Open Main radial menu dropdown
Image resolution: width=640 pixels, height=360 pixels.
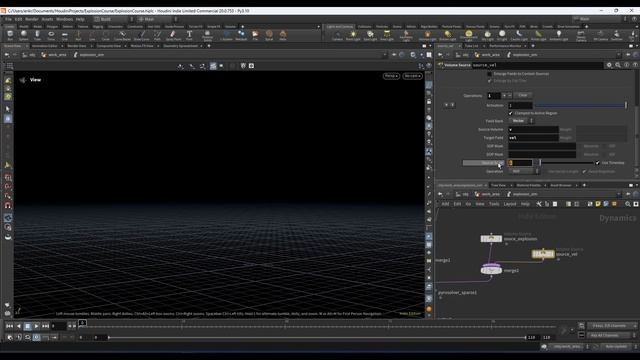(157, 19)
